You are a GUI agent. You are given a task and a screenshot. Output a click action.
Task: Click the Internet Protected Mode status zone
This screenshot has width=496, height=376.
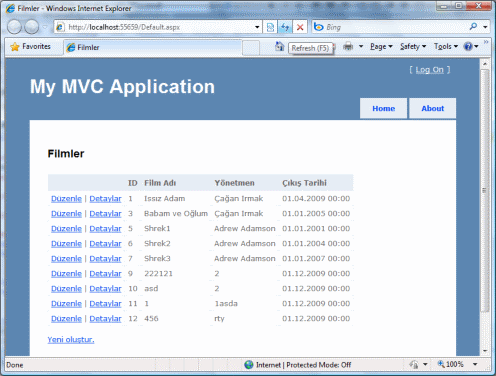298,365
